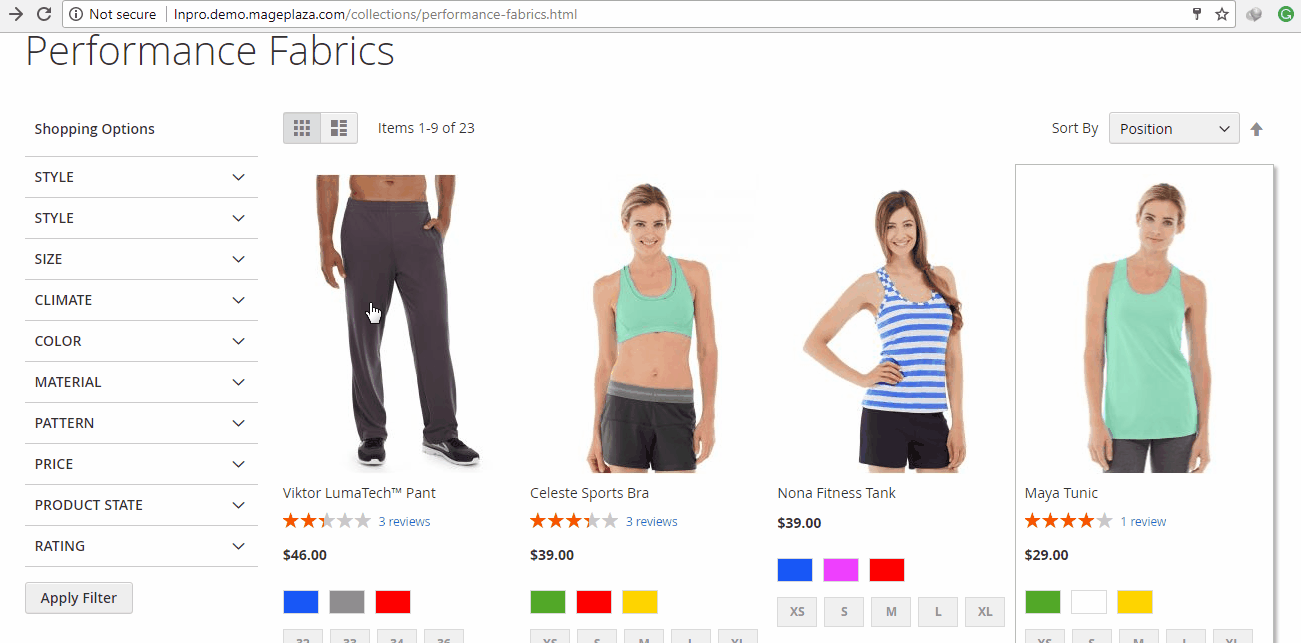Switch to grid view mode

[x=302, y=128]
